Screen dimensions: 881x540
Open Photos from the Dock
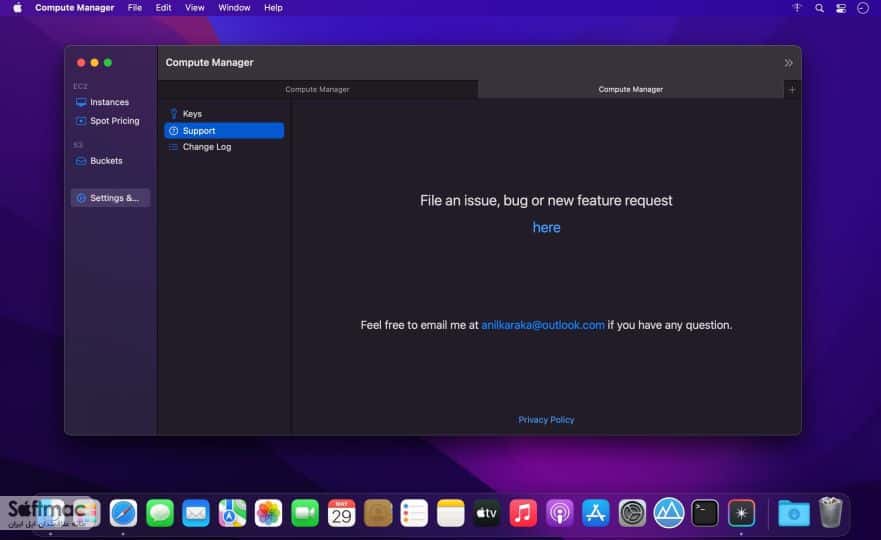coord(269,513)
